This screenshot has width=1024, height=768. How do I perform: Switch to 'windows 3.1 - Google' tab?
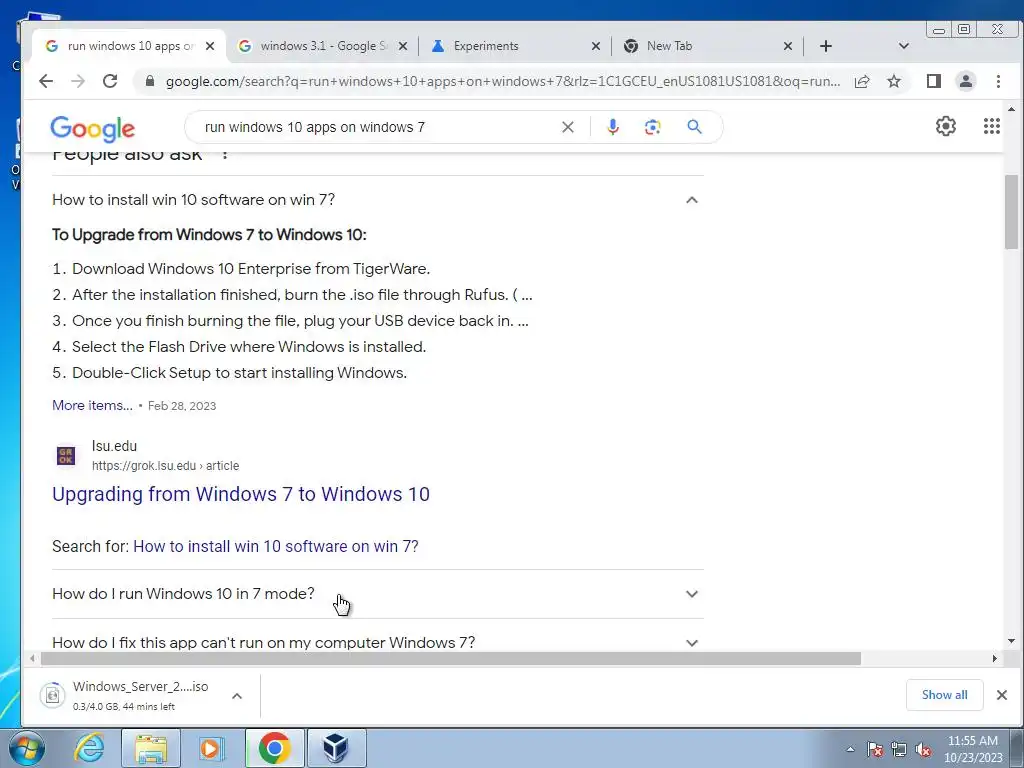coord(323,46)
